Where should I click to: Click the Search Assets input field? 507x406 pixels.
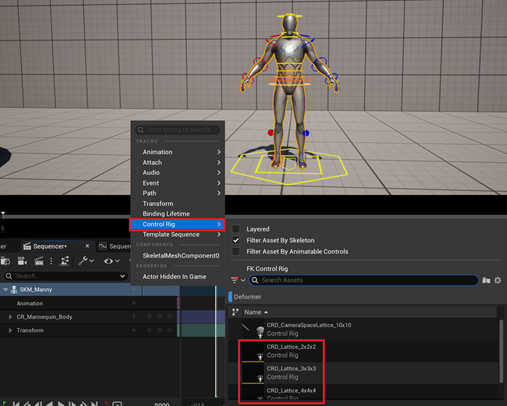pyautogui.click(x=364, y=280)
